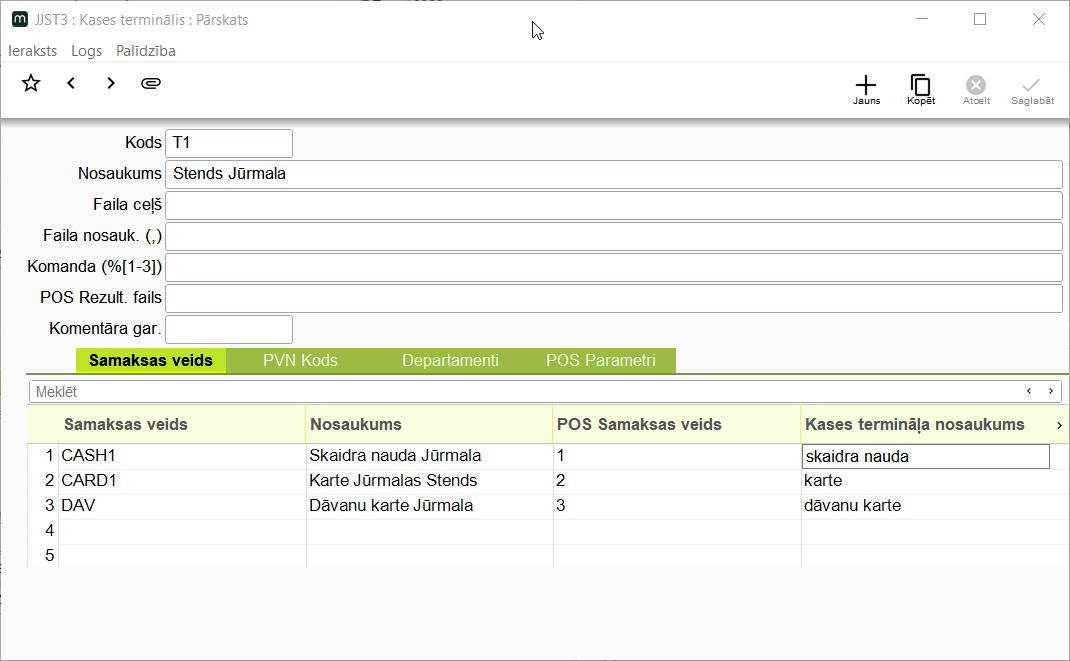Click empty Samaksas veids cell in row 4
Image resolution: width=1070 pixels, height=661 pixels.
pos(182,531)
